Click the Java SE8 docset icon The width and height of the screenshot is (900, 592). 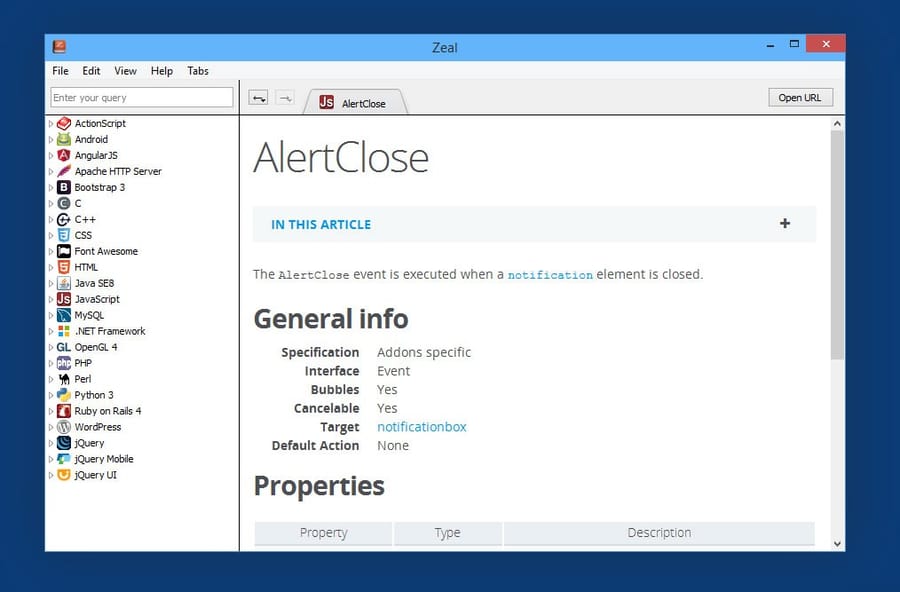point(64,283)
